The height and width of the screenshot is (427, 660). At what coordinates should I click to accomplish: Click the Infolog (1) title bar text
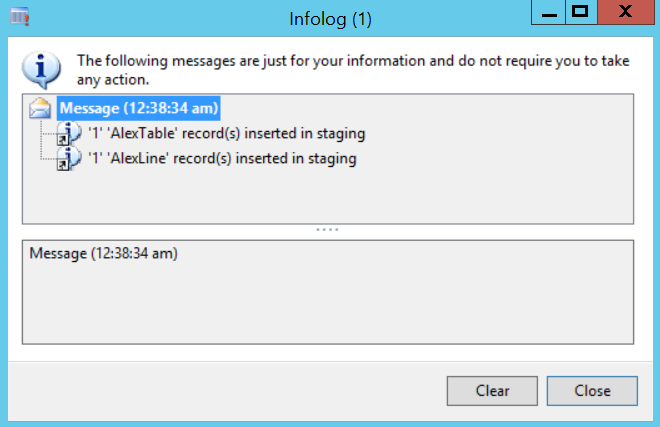[x=329, y=16]
